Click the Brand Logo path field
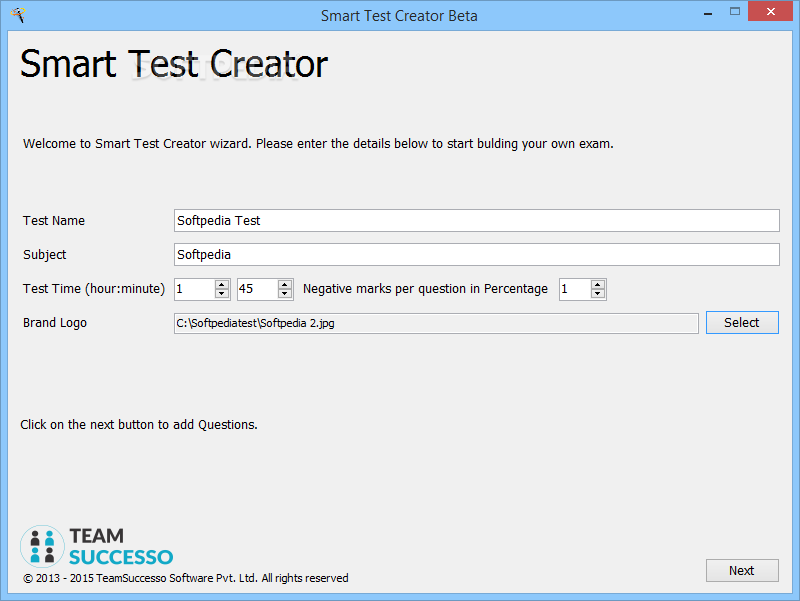This screenshot has height=601, width=800. pos(436,323)
